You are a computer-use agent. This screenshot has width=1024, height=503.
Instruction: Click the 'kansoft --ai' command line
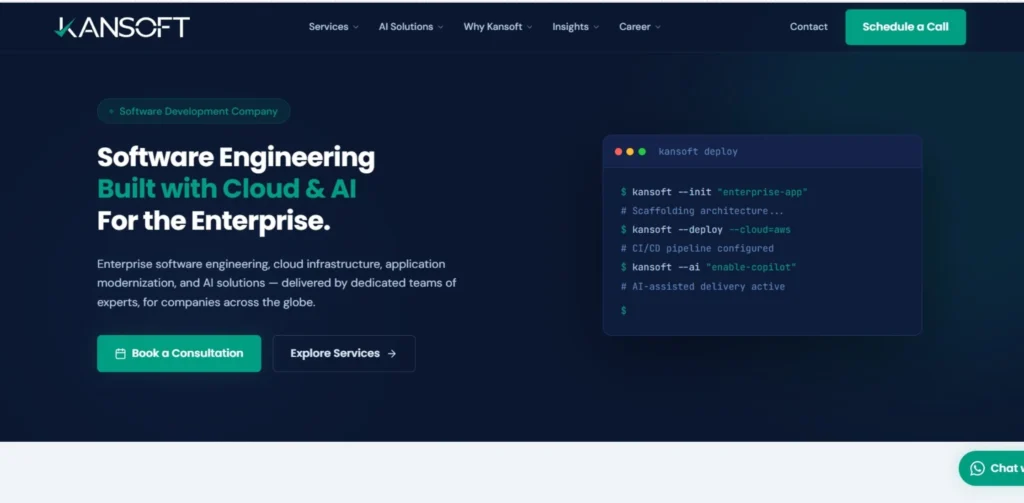point(708,267)
